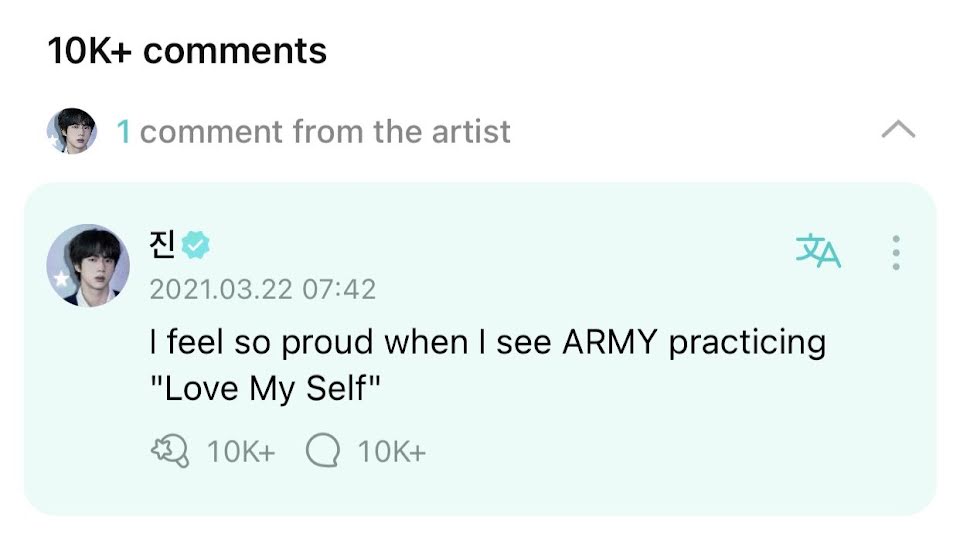
Task: Tap the small artist avatar in header
Action: (72, 132)
